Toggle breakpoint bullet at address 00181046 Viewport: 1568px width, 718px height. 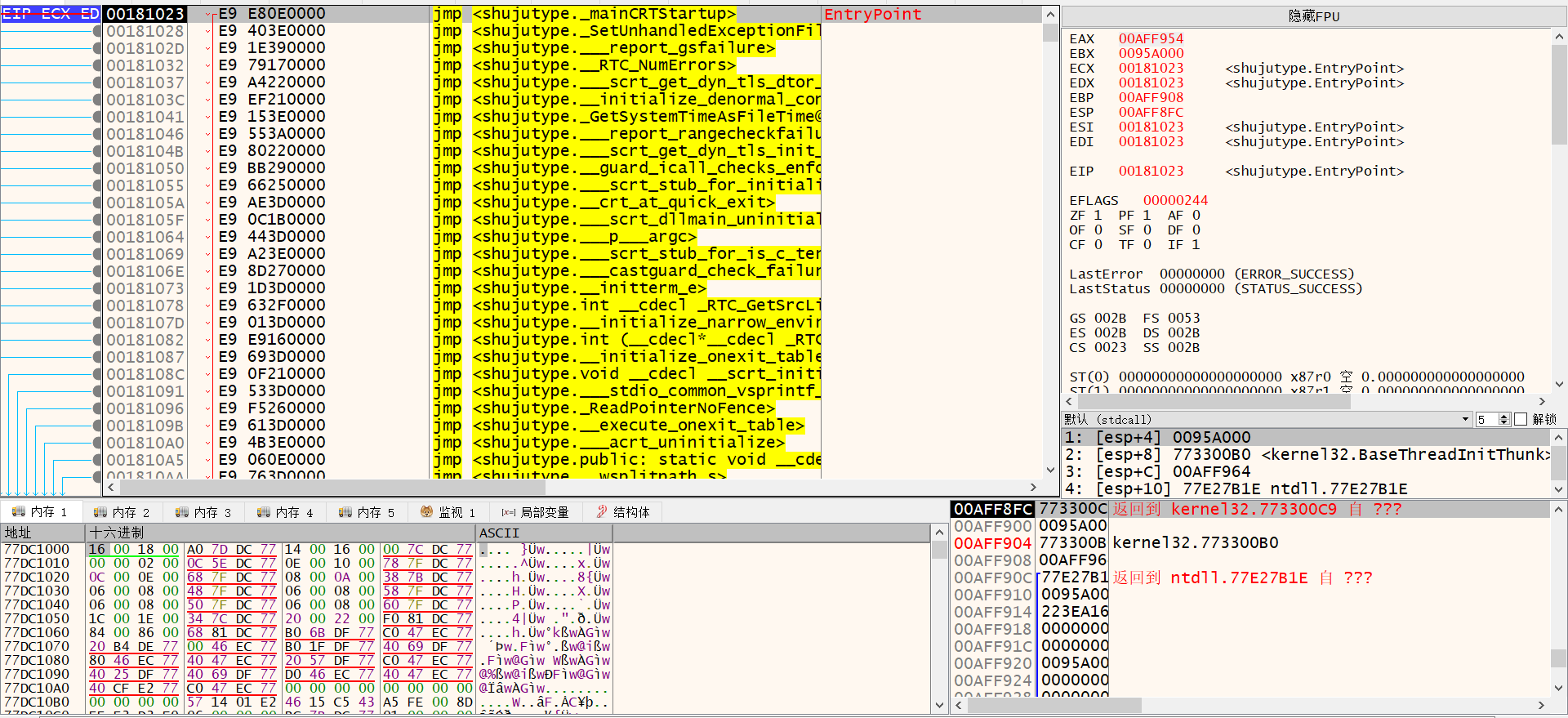(x=97, y=134)
